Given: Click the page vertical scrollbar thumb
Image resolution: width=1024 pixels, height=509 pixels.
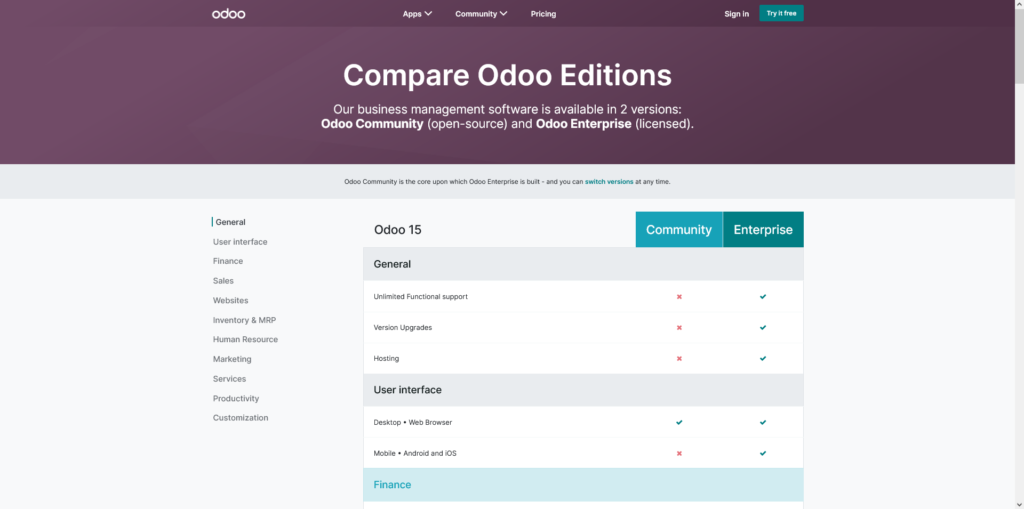Looking at the screenshot, I should coord(1019,46).
